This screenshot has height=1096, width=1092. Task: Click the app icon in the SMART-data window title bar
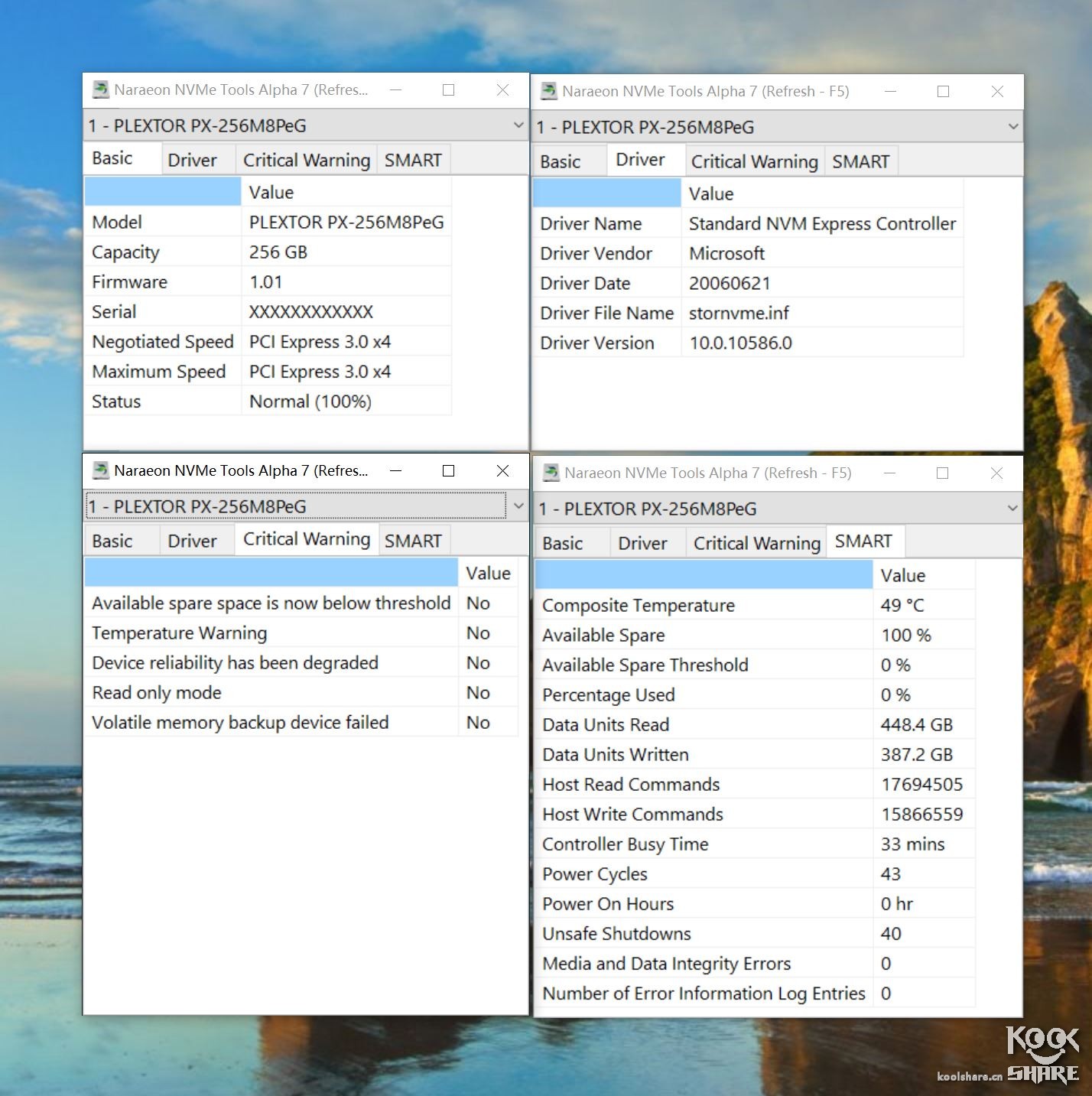551,473
